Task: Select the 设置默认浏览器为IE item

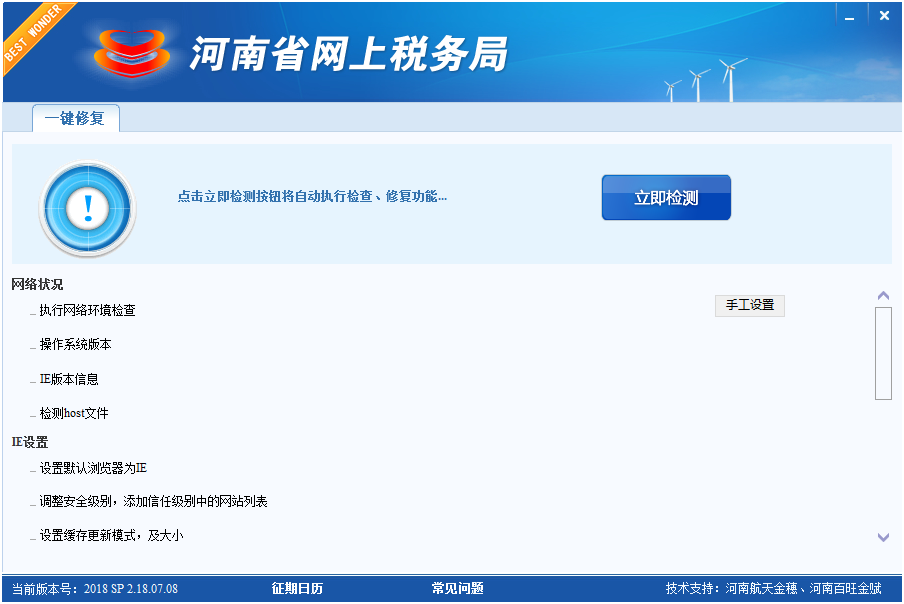Action: click(x=93, y=468)
